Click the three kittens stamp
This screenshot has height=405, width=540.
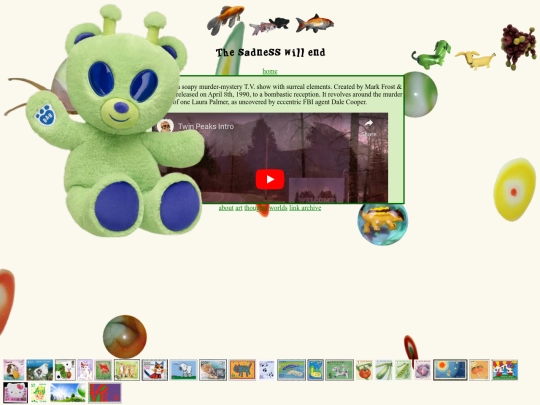click(x=127, y=370)
